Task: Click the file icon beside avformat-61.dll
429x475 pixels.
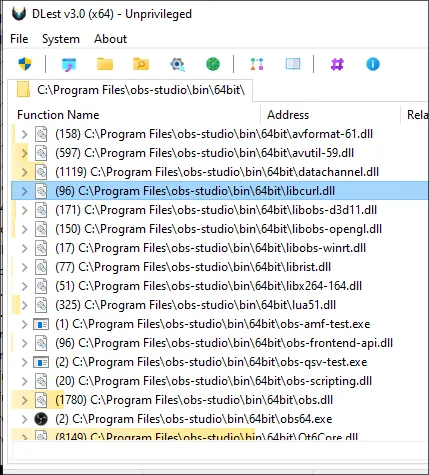Action: point(41,134)
